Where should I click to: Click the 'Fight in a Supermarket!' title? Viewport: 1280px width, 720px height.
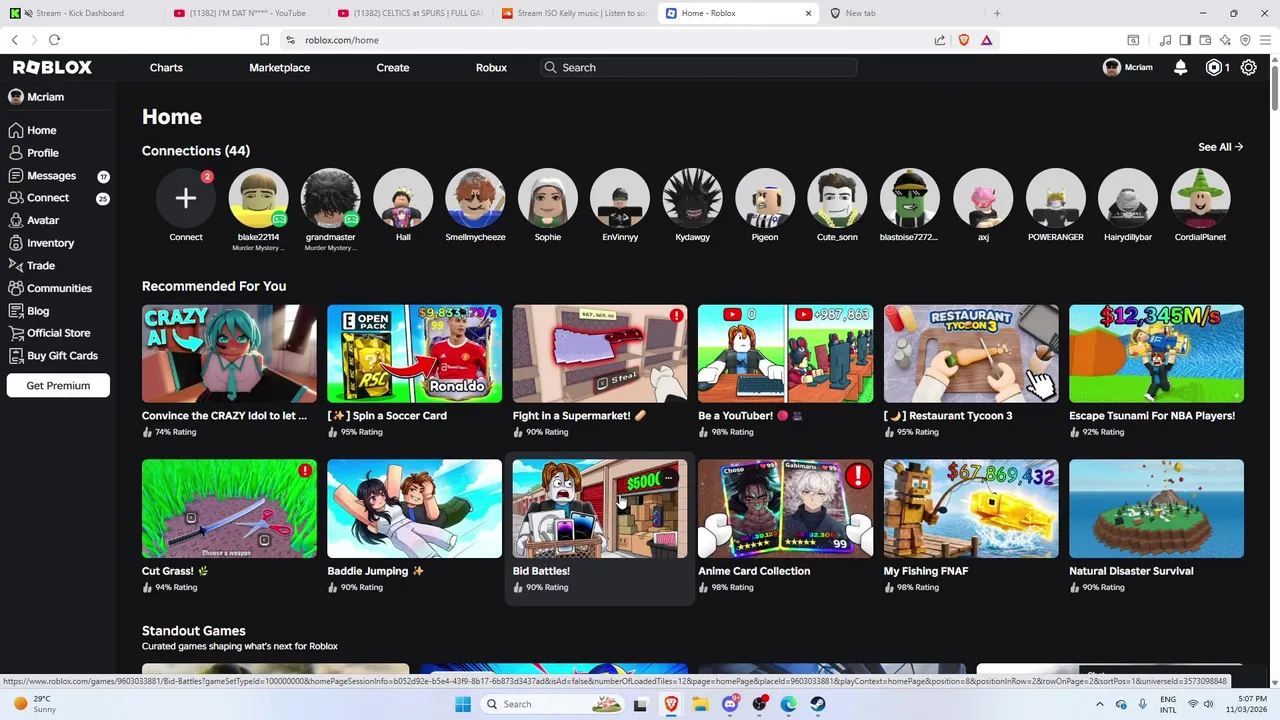tap(580, 416)
